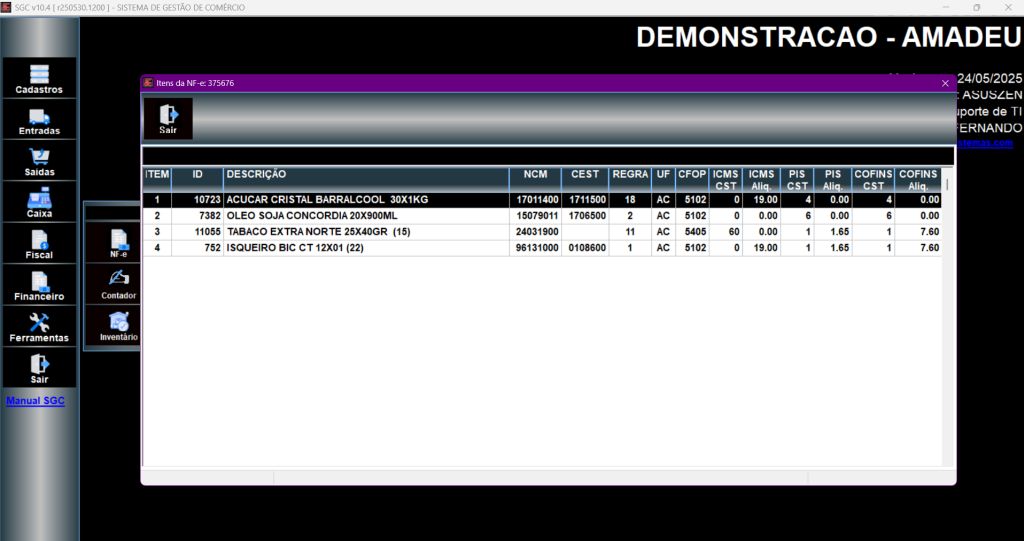
Task: Open the Entradas truck module
Action: click(39, 120)
